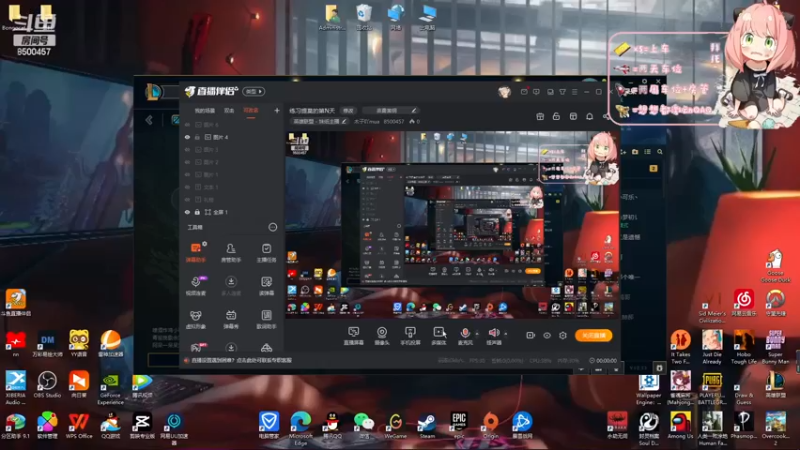
Task: Open the 英雄联盟 category selector
Action: (x=320, y=121)
